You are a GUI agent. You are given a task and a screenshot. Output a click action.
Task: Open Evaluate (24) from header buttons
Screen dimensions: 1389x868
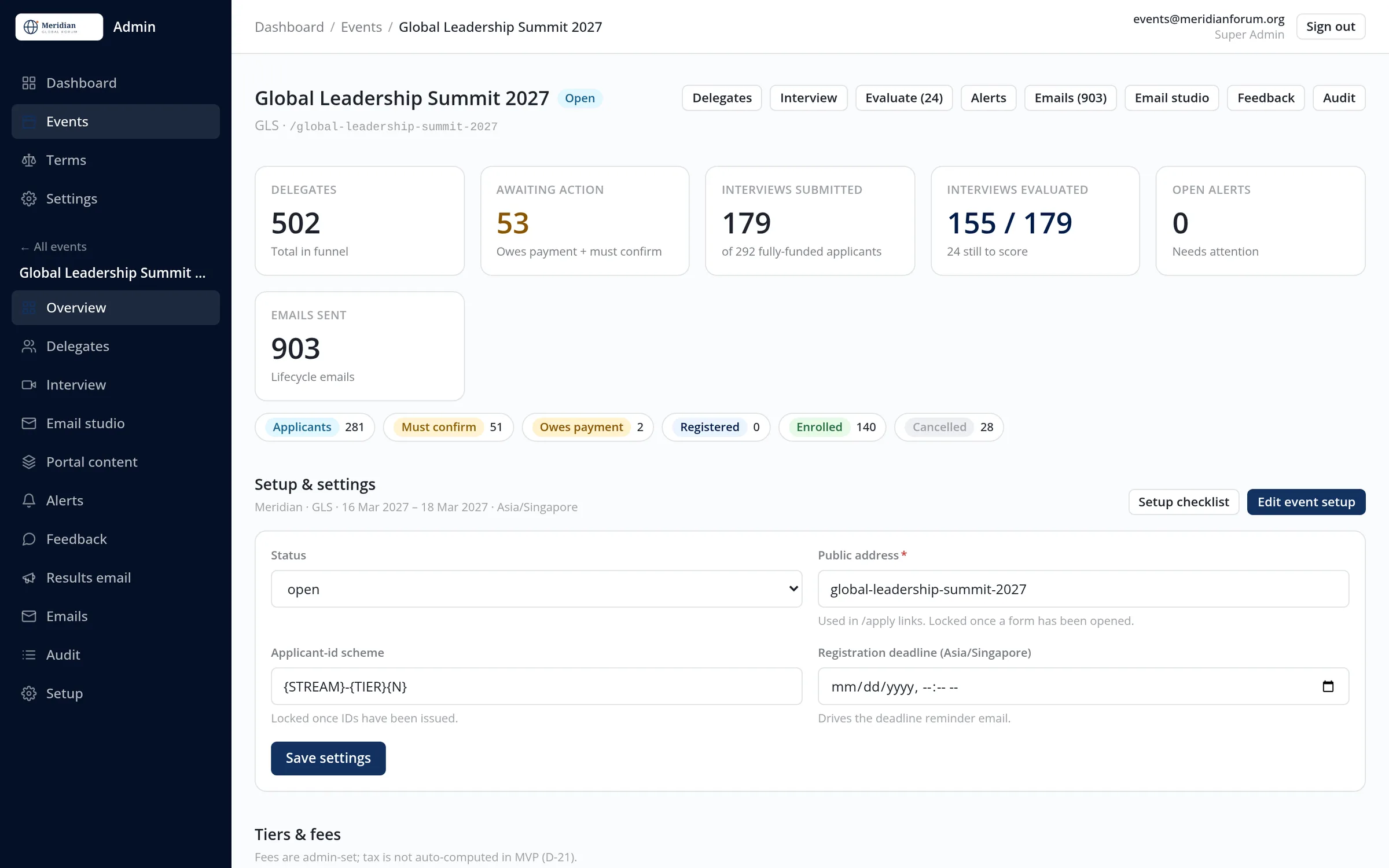pyautogui.click(x=904, y=98)
